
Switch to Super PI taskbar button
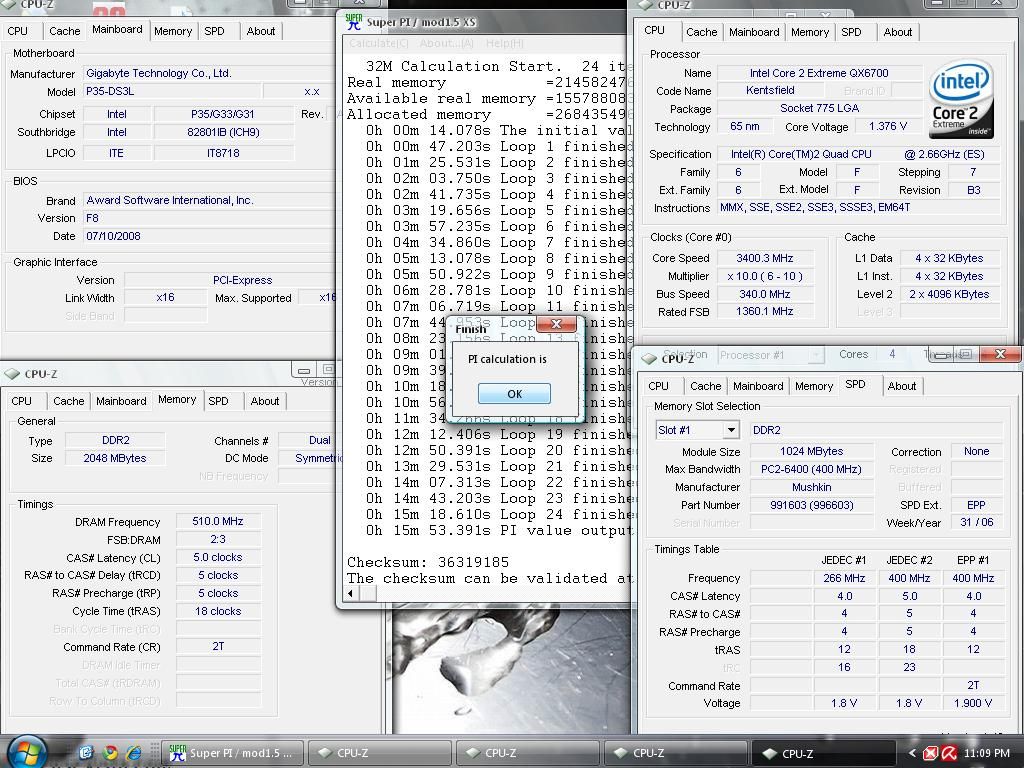tap(231, 753)
